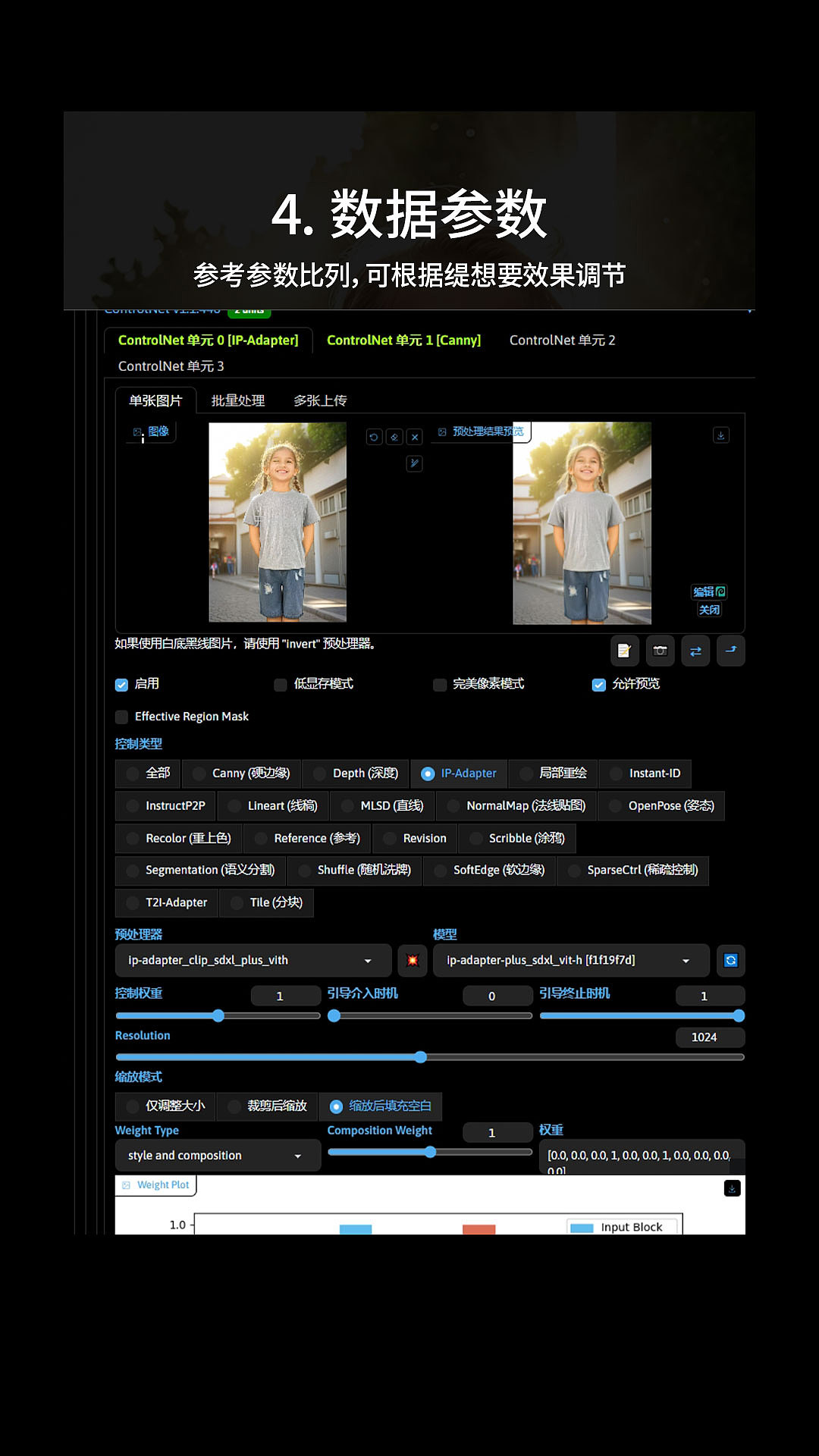Image resolution: width=819 pixels, height=1456 pixels.
Task: Select Scribble (涂鸦) control type
Action: pyautogui.click(x=517, y=839)
